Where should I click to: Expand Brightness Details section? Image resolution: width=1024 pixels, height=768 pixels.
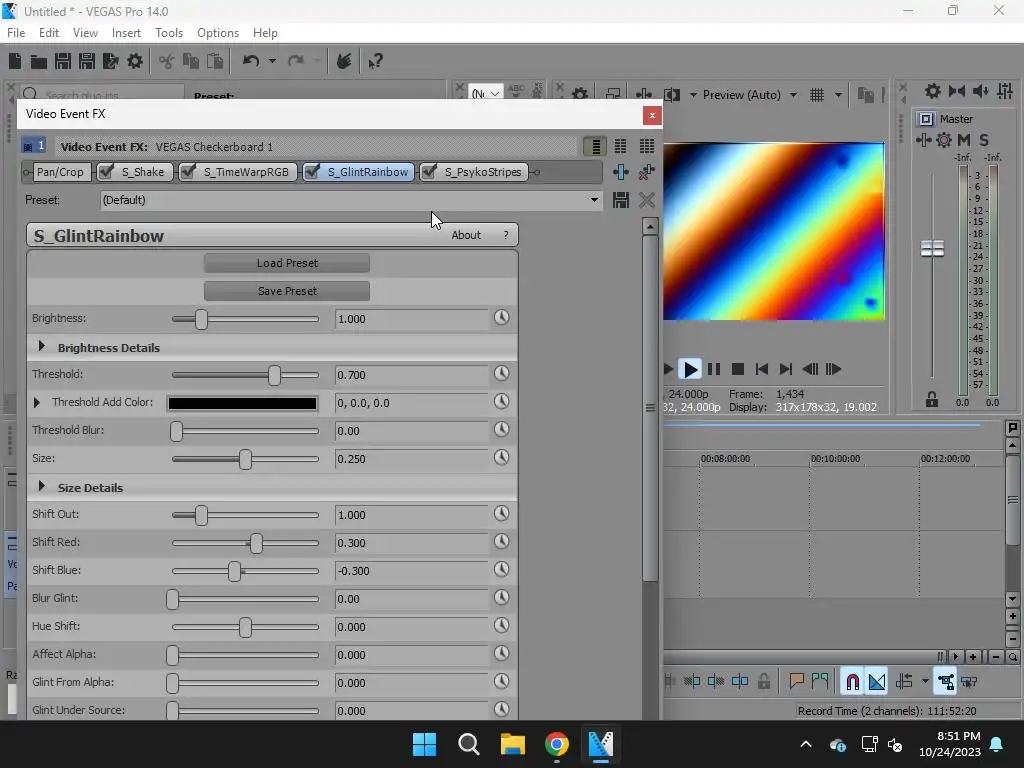click(x=42, y=346)
